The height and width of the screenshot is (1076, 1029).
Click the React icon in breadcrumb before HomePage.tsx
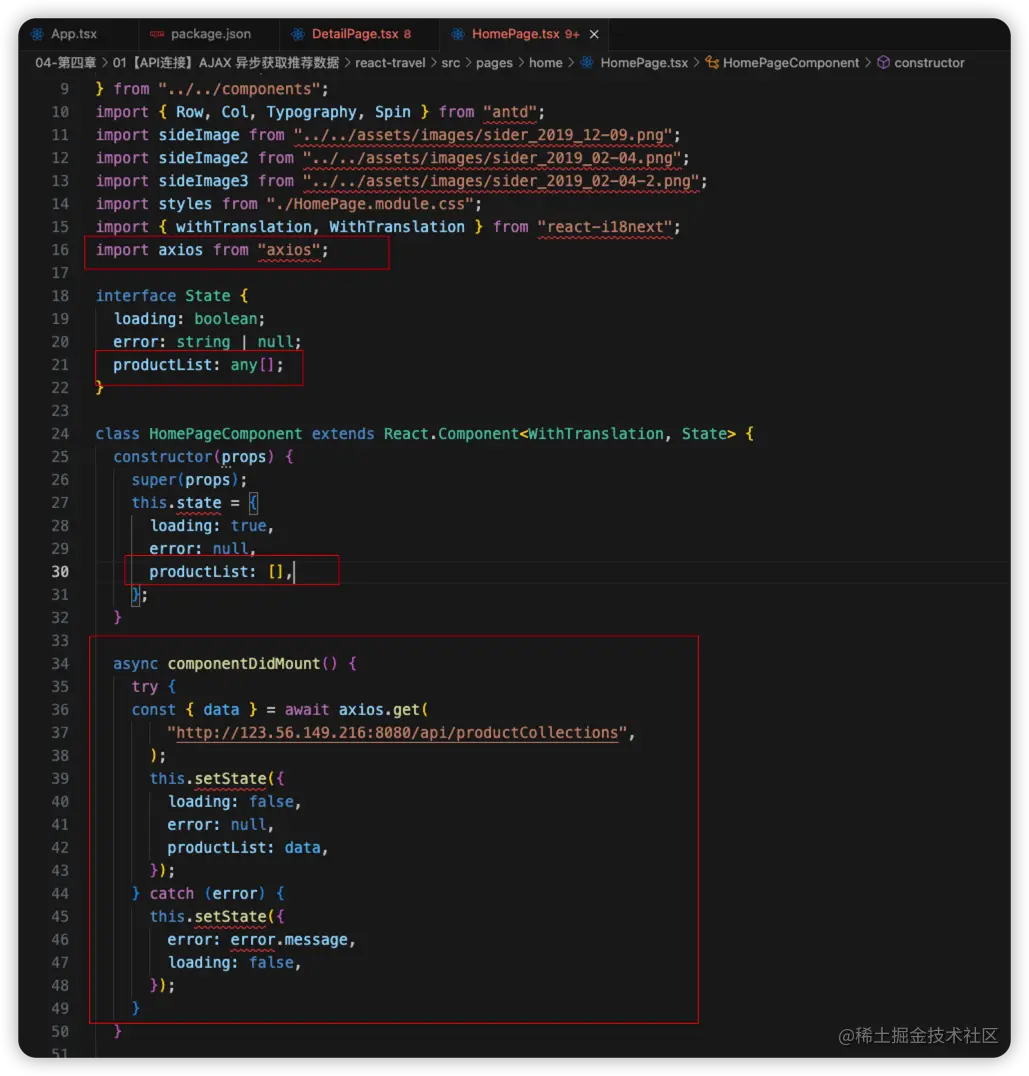pyautogui.click(x=587, y=62)
